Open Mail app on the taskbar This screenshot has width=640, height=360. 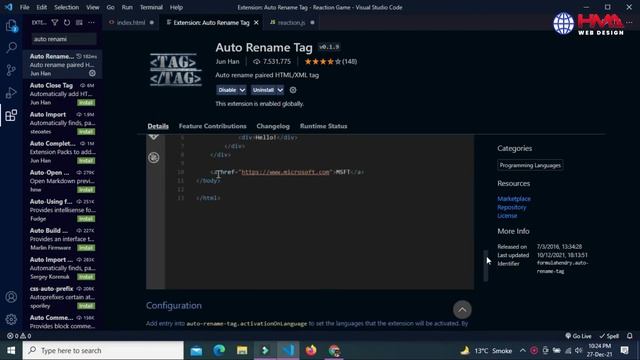196,351
